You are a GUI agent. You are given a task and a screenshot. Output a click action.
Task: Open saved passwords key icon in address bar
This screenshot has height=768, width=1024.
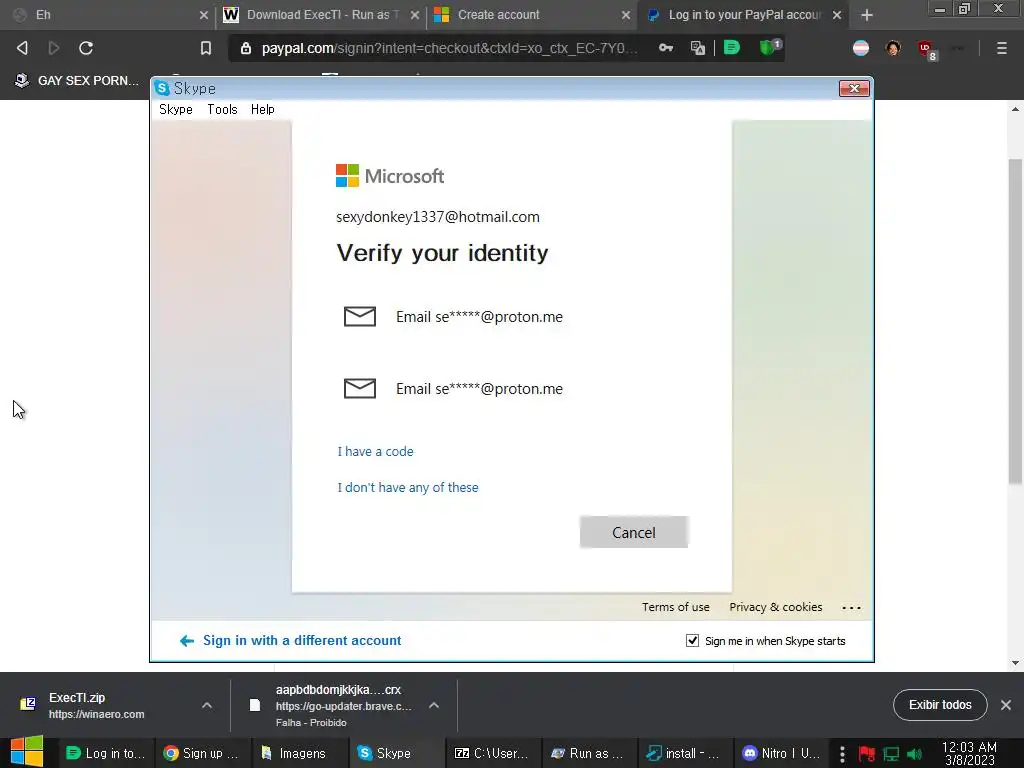point(665,48)
